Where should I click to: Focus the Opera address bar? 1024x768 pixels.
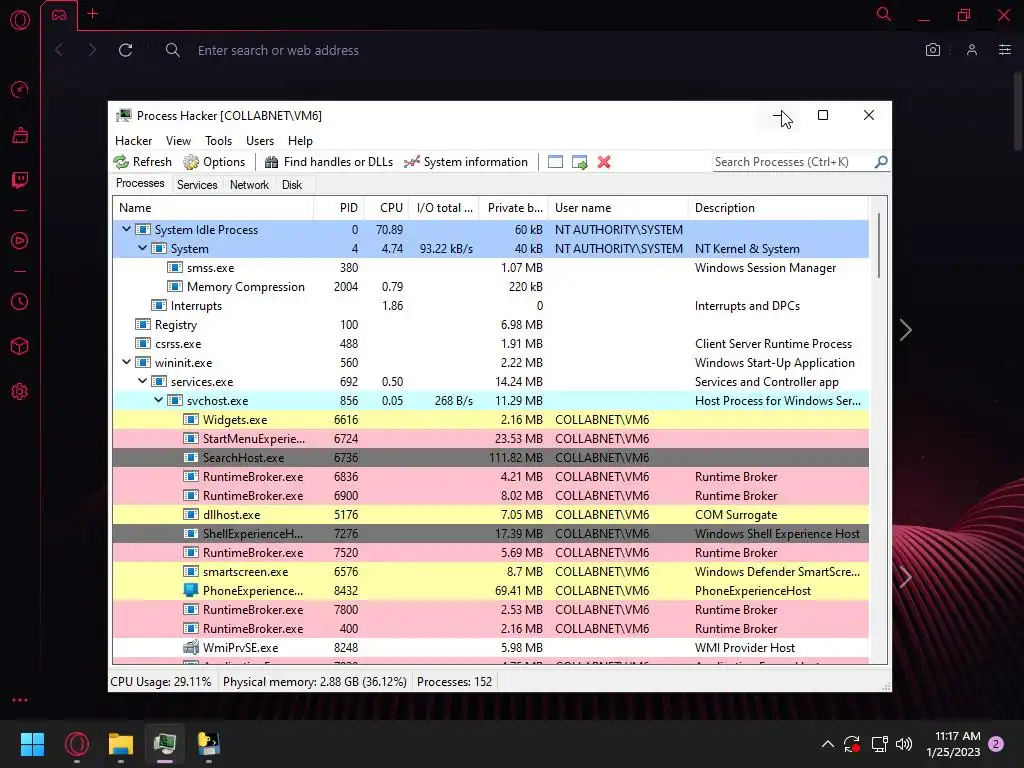[x=278, y=50]
